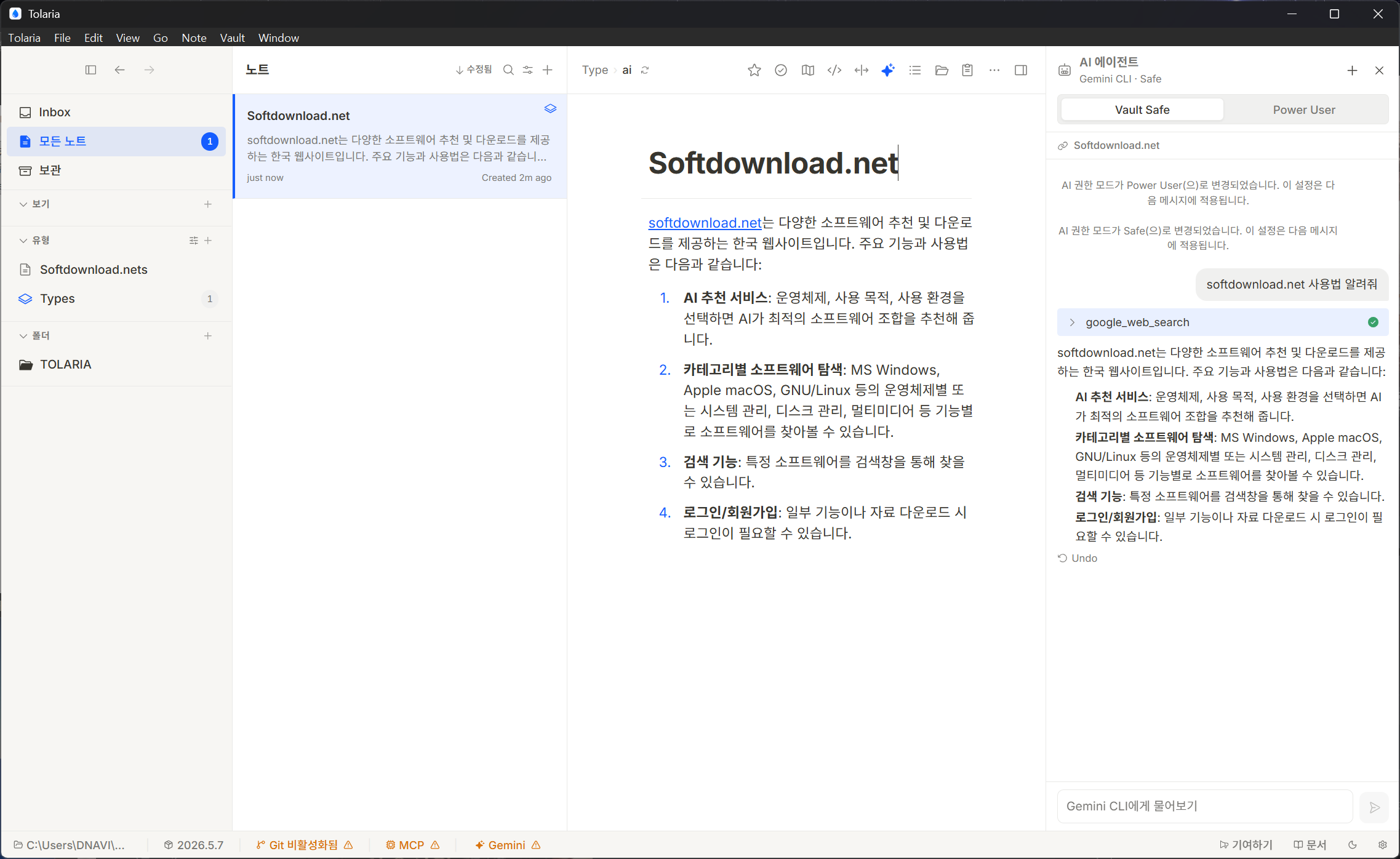Click the open folder icon in editor toolbar

pos(942,70)
